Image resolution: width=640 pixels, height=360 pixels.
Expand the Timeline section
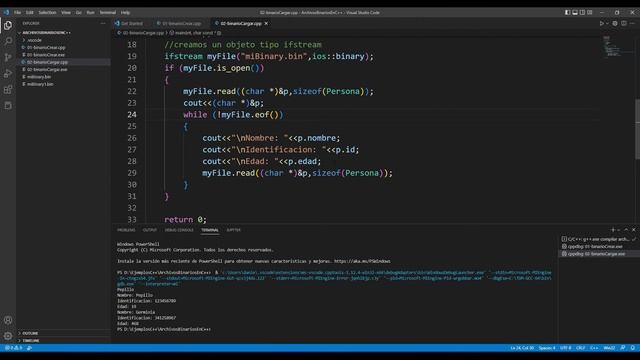coord(63,340)
